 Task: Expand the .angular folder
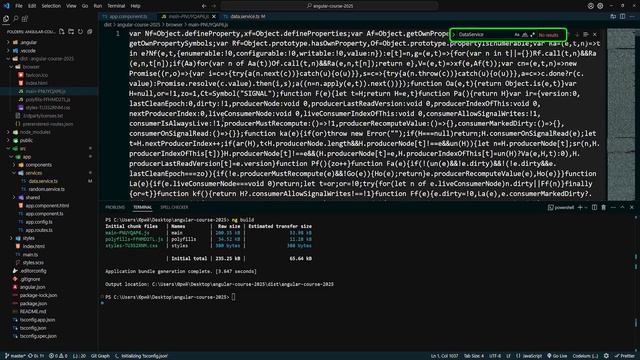click(x=28, y=42)
